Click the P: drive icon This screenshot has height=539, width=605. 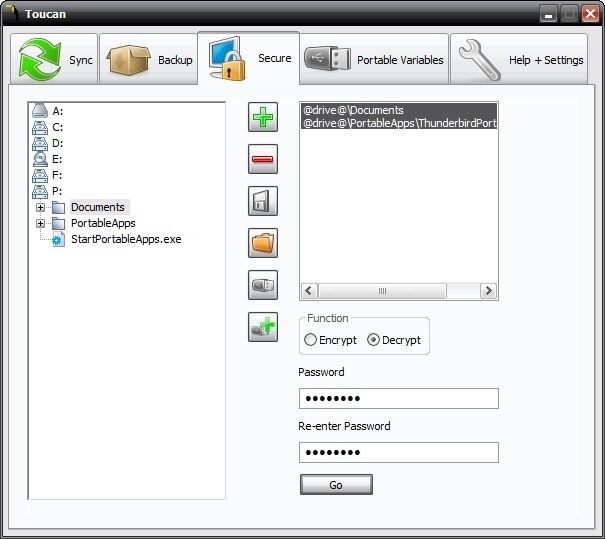(x=40, y=191)
